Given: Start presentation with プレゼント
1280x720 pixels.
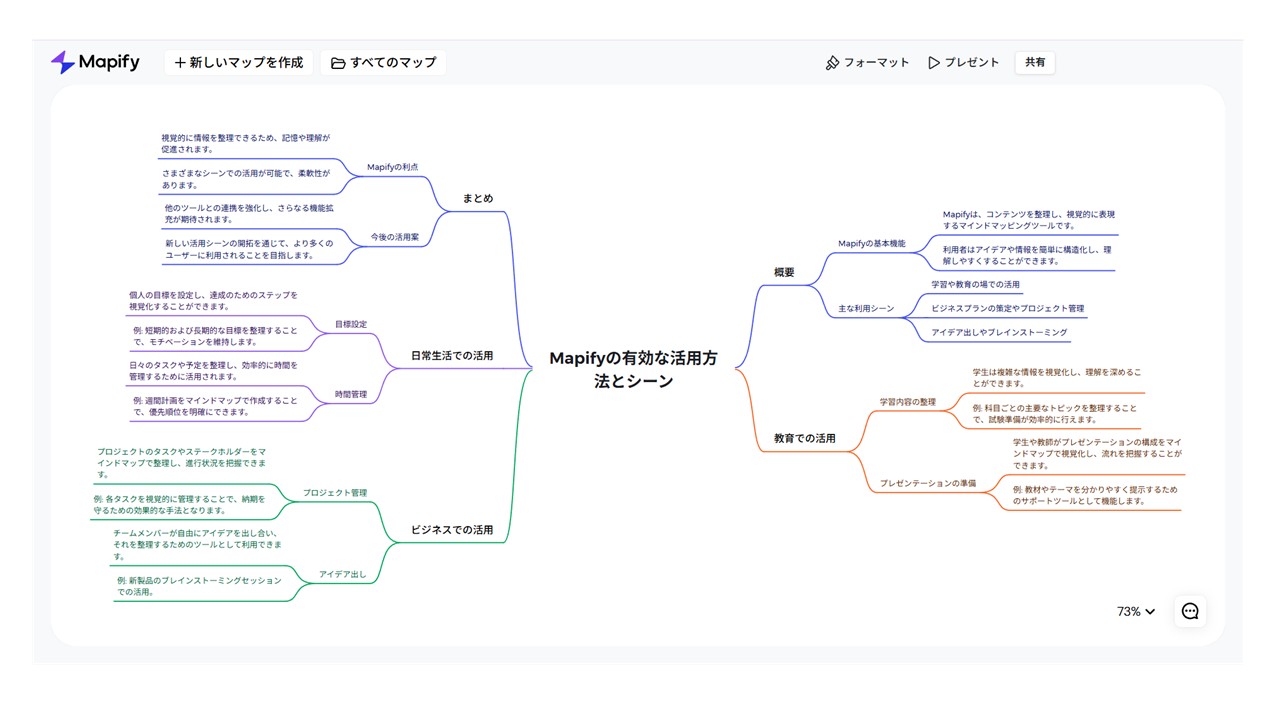Looking at the screenshot, I should (x=963, y=62).
